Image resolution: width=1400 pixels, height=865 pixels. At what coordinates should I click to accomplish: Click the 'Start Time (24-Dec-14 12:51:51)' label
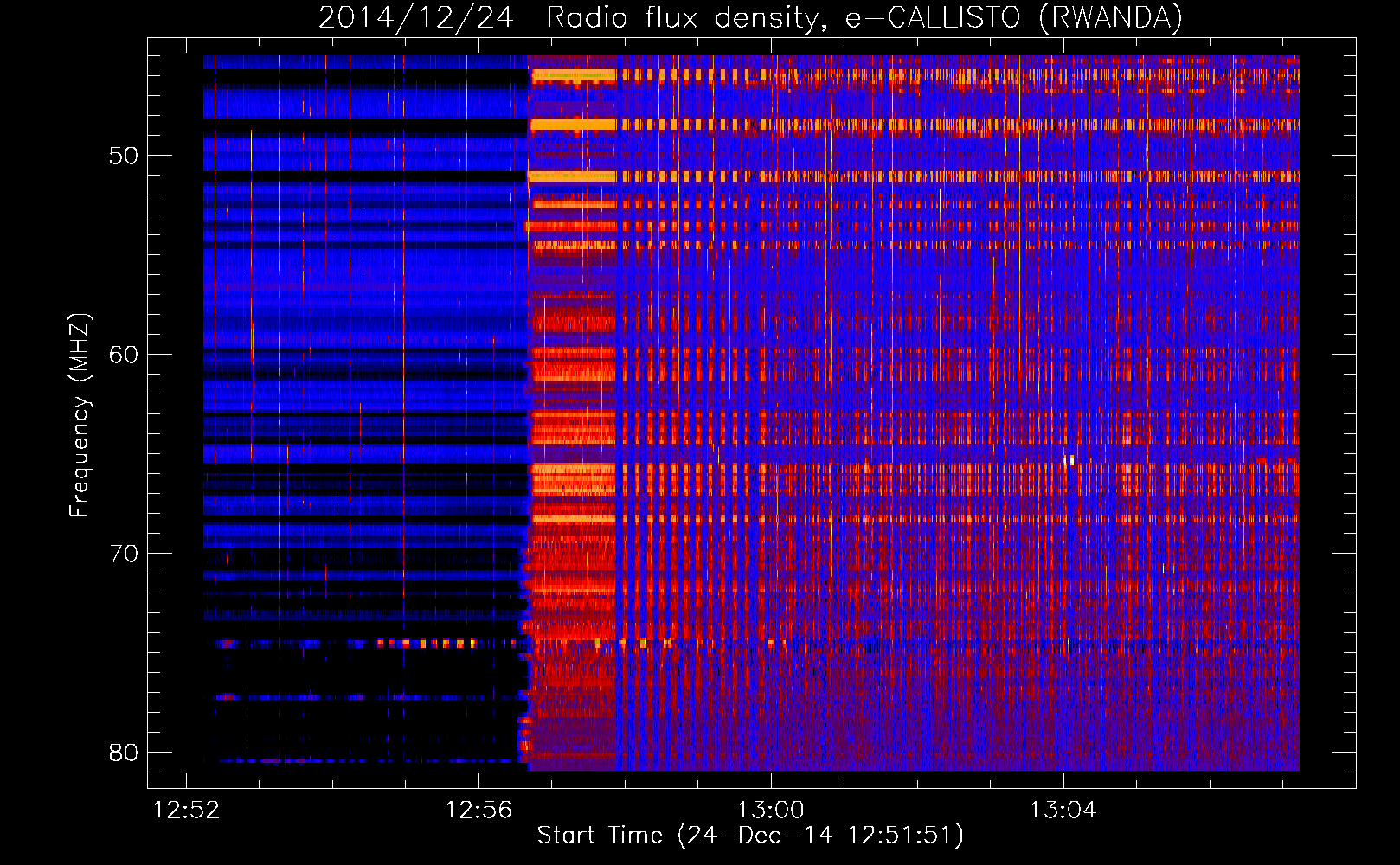(x=750, y=836)
